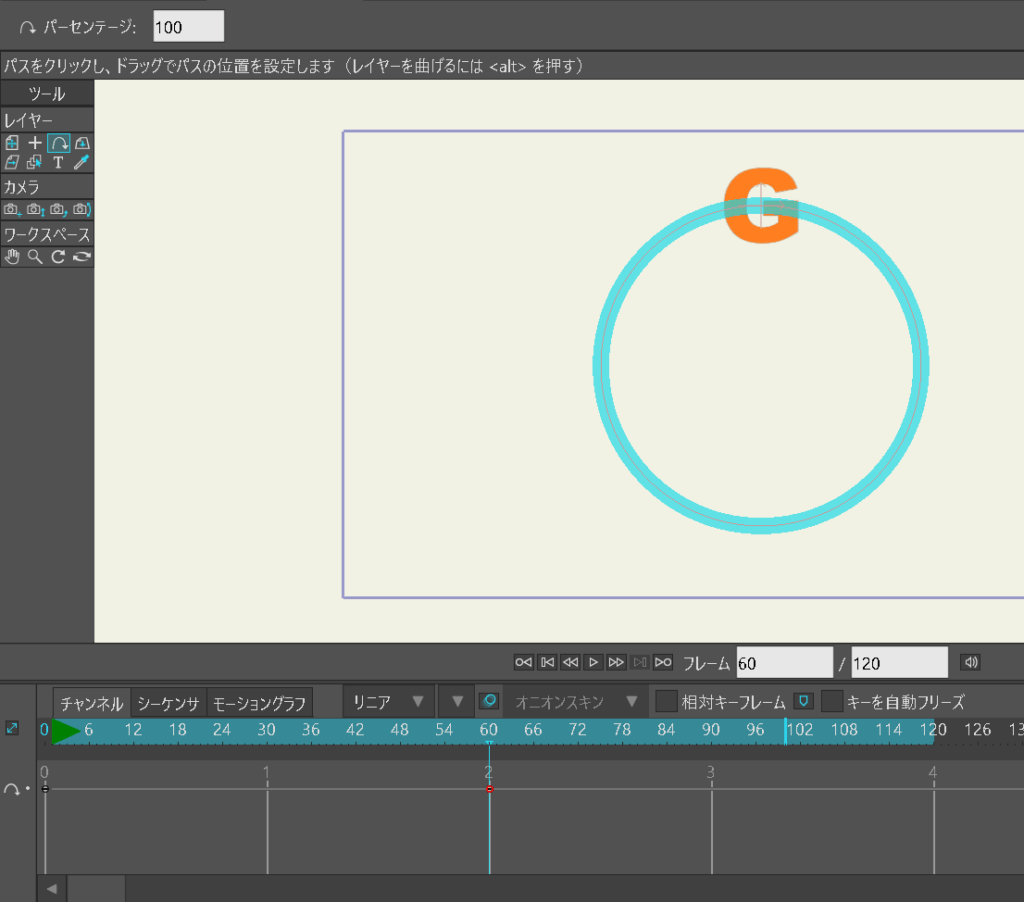Select the Set Origin crosshair tool
Image resolution: width=1024 pixels, height=902 pixels.
[x=35, y=143]
